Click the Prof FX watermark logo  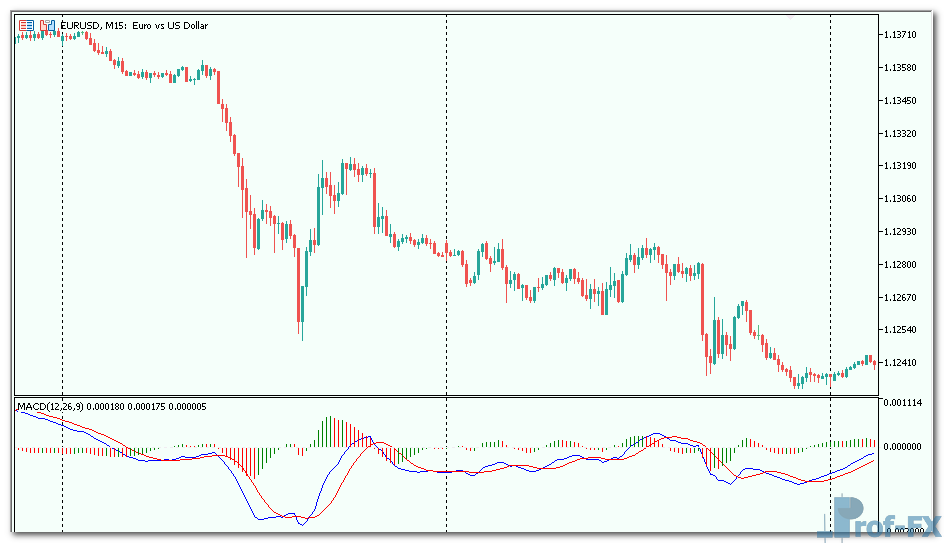point(887,521)
